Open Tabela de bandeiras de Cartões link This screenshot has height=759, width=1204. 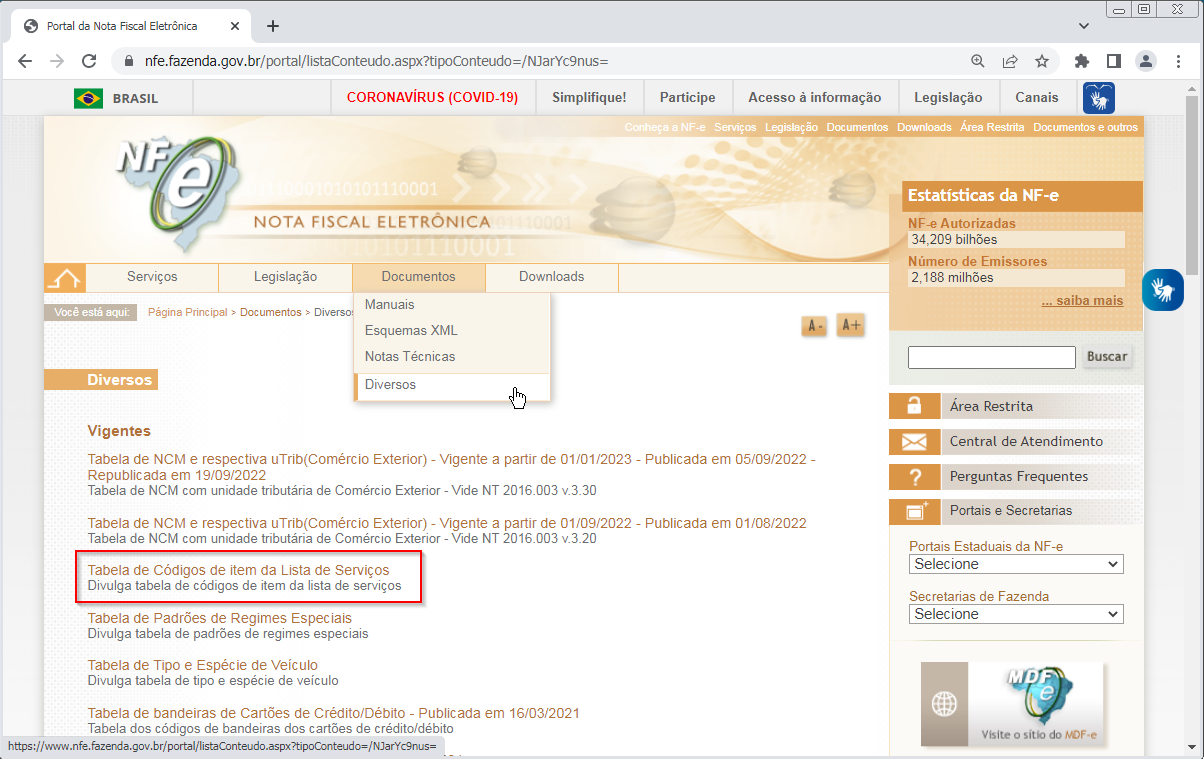(333, 713)
